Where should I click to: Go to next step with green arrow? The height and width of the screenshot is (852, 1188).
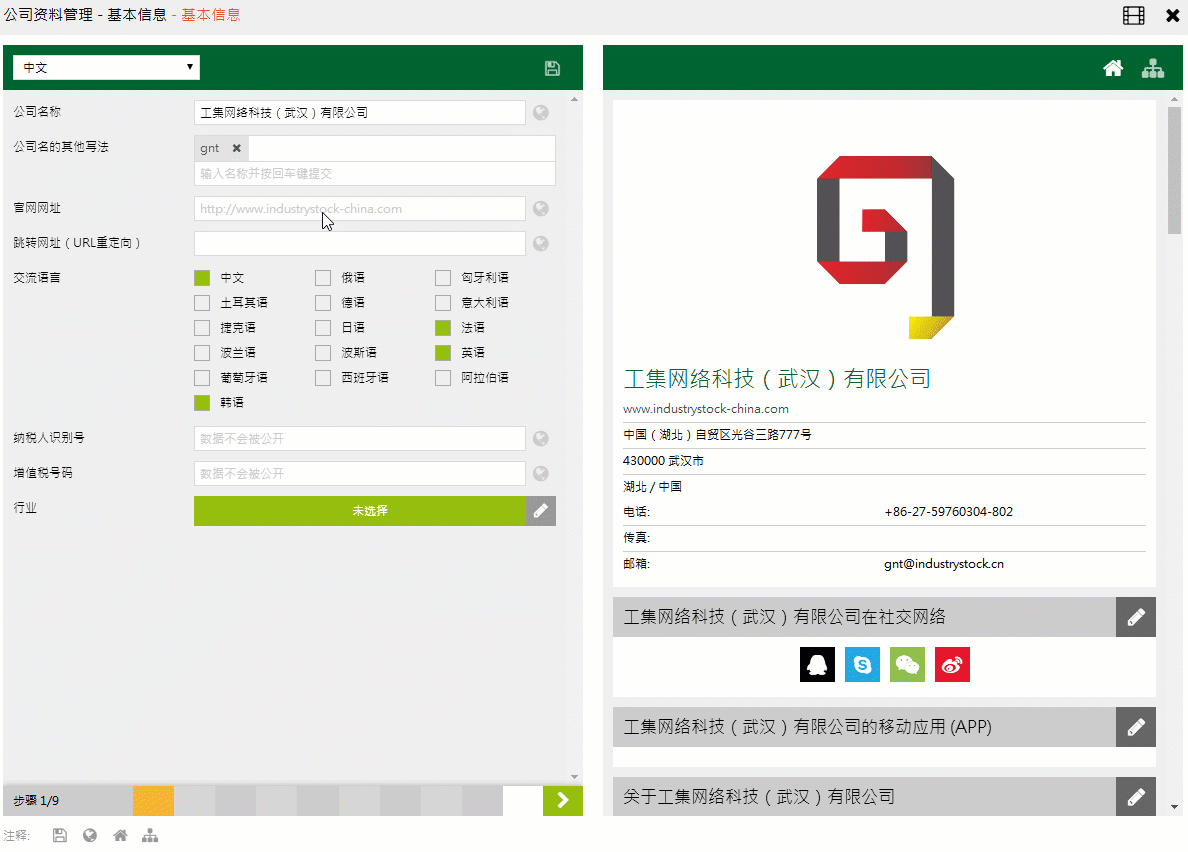pyautogui.click(x=563, y=800)
